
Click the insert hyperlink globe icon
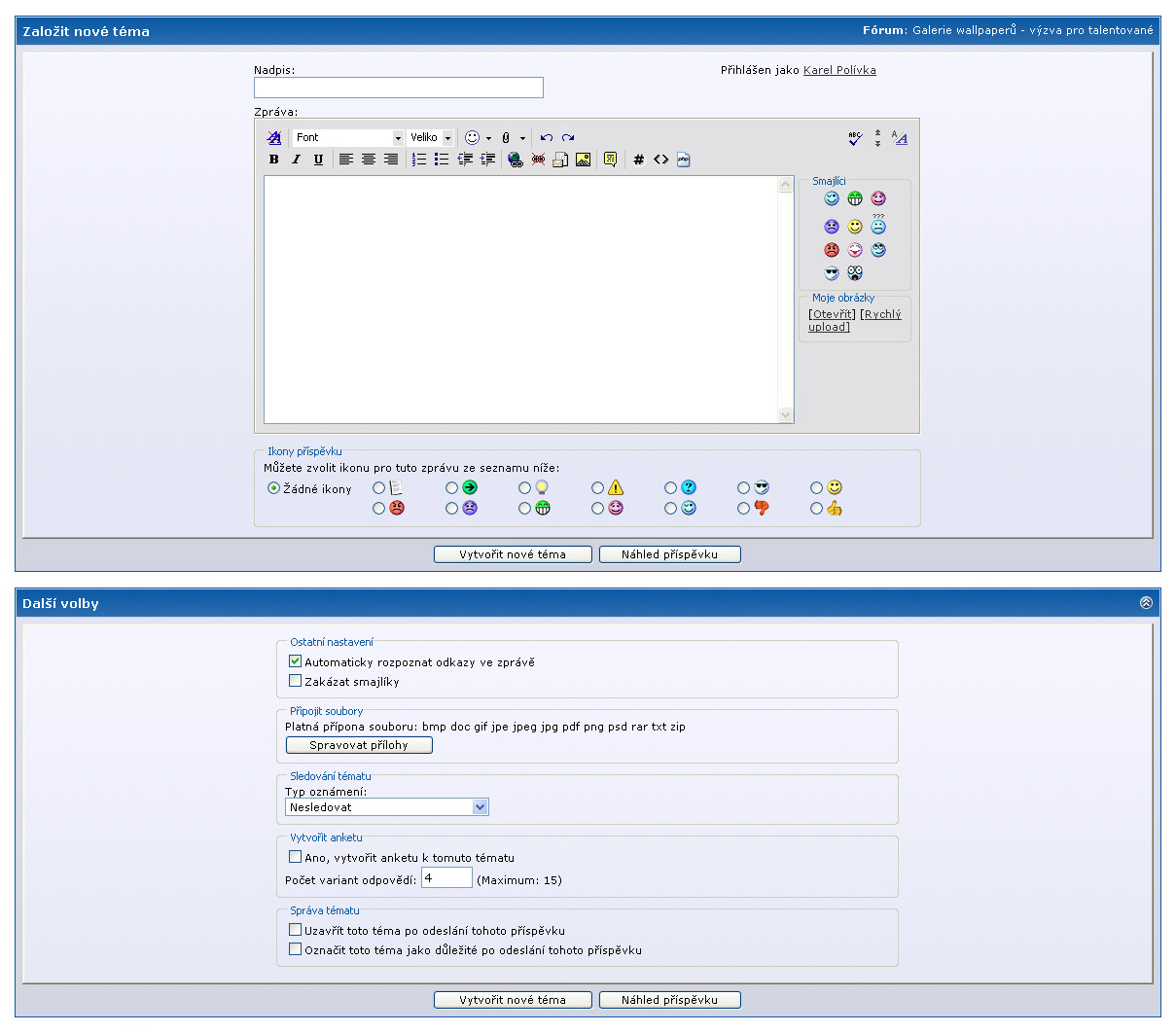516,160
